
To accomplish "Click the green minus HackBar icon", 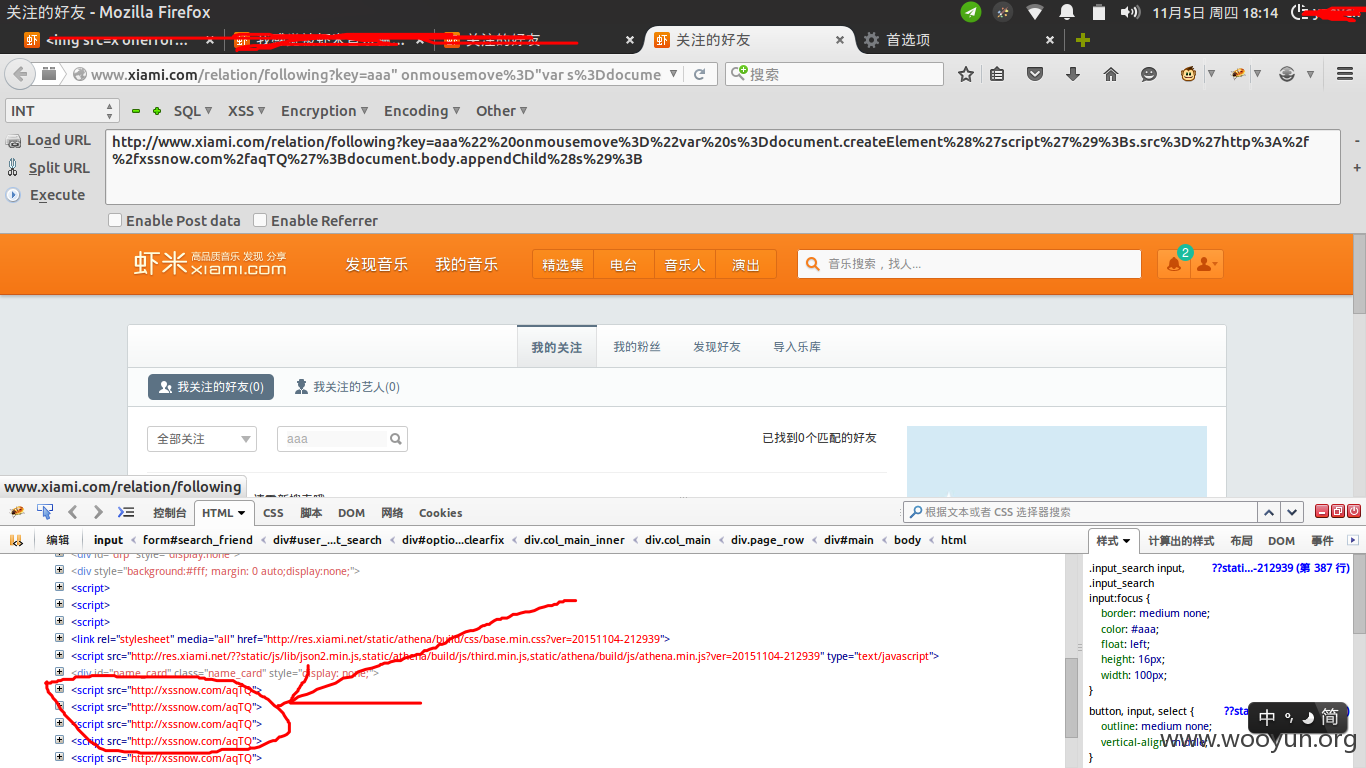I will click(135, 111).
